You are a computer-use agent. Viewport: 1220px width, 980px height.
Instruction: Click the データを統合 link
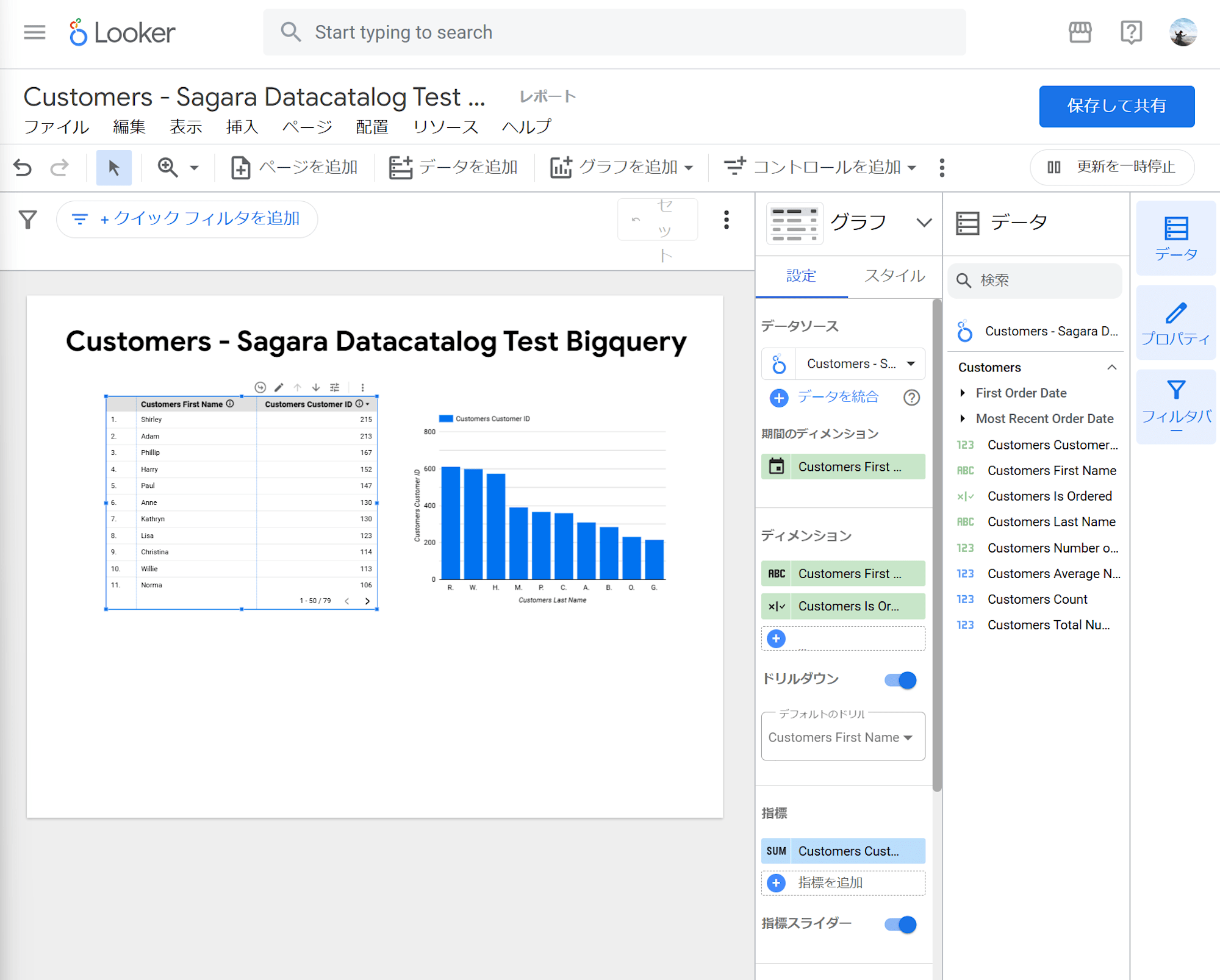(x=838, y=397)
